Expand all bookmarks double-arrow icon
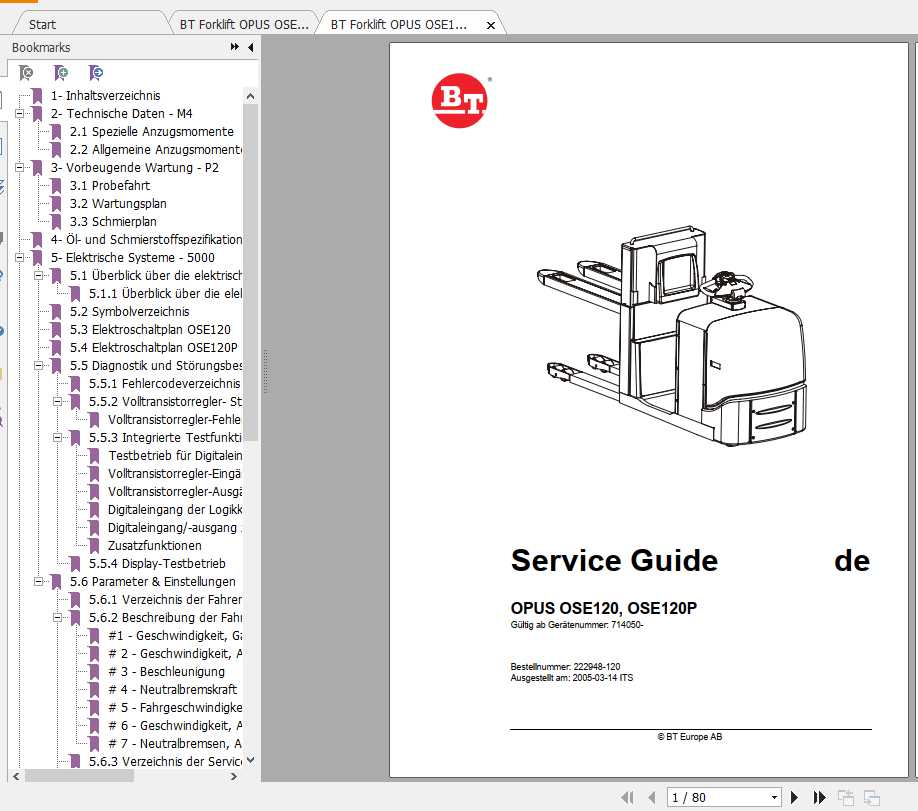 (235, 47)
